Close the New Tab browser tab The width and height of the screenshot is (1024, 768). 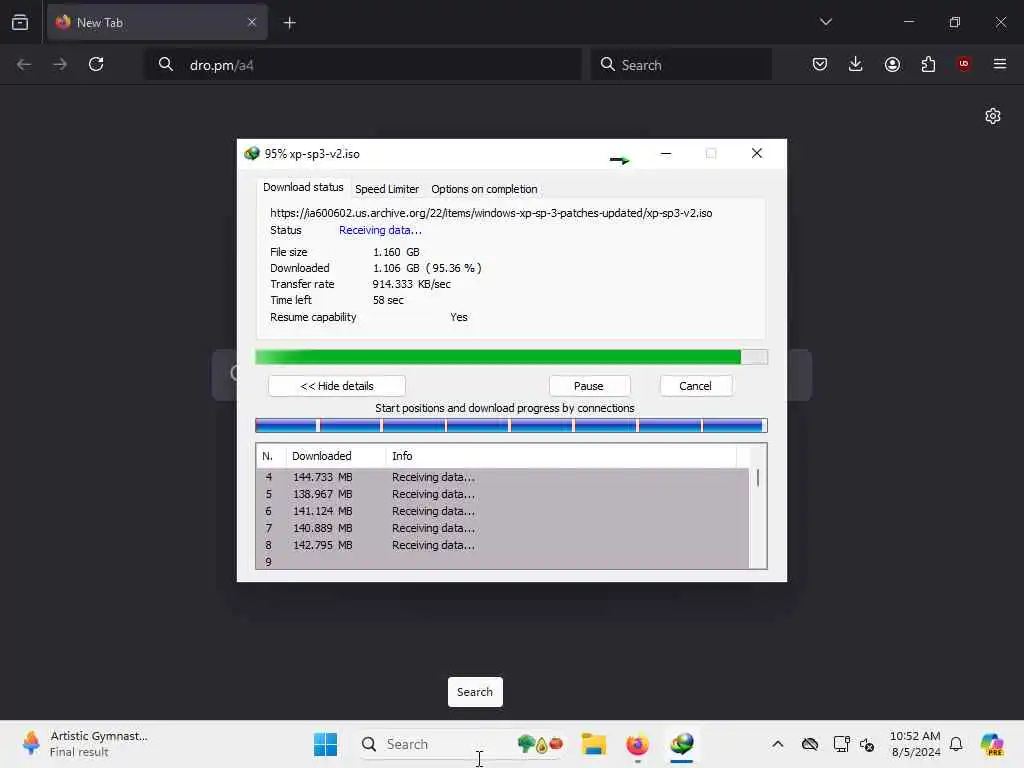251,22
